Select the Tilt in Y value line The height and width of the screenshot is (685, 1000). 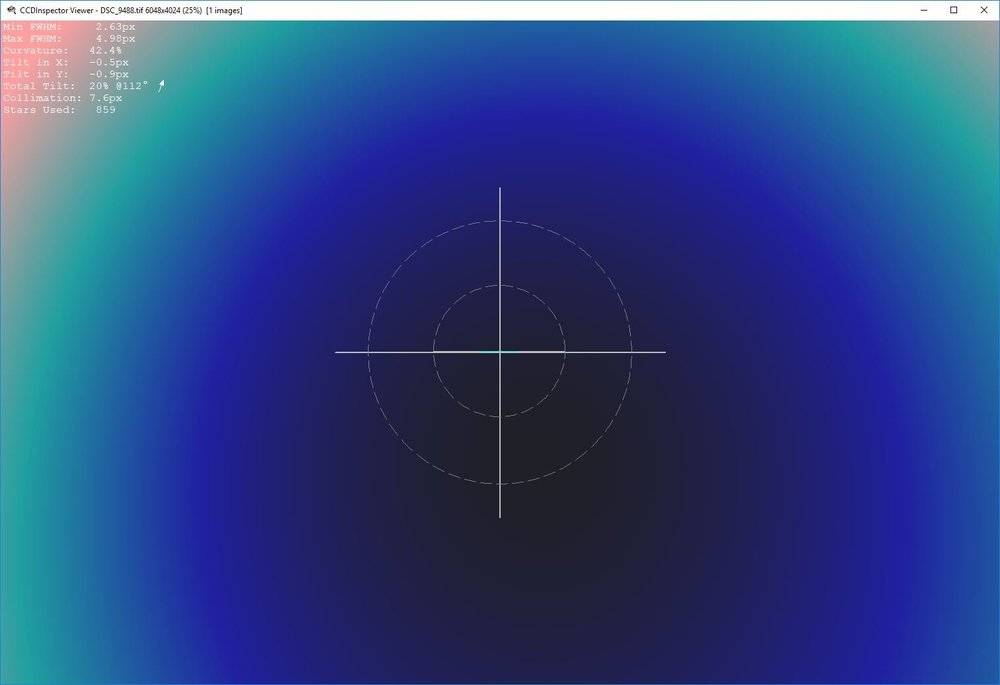click(66, 74)
